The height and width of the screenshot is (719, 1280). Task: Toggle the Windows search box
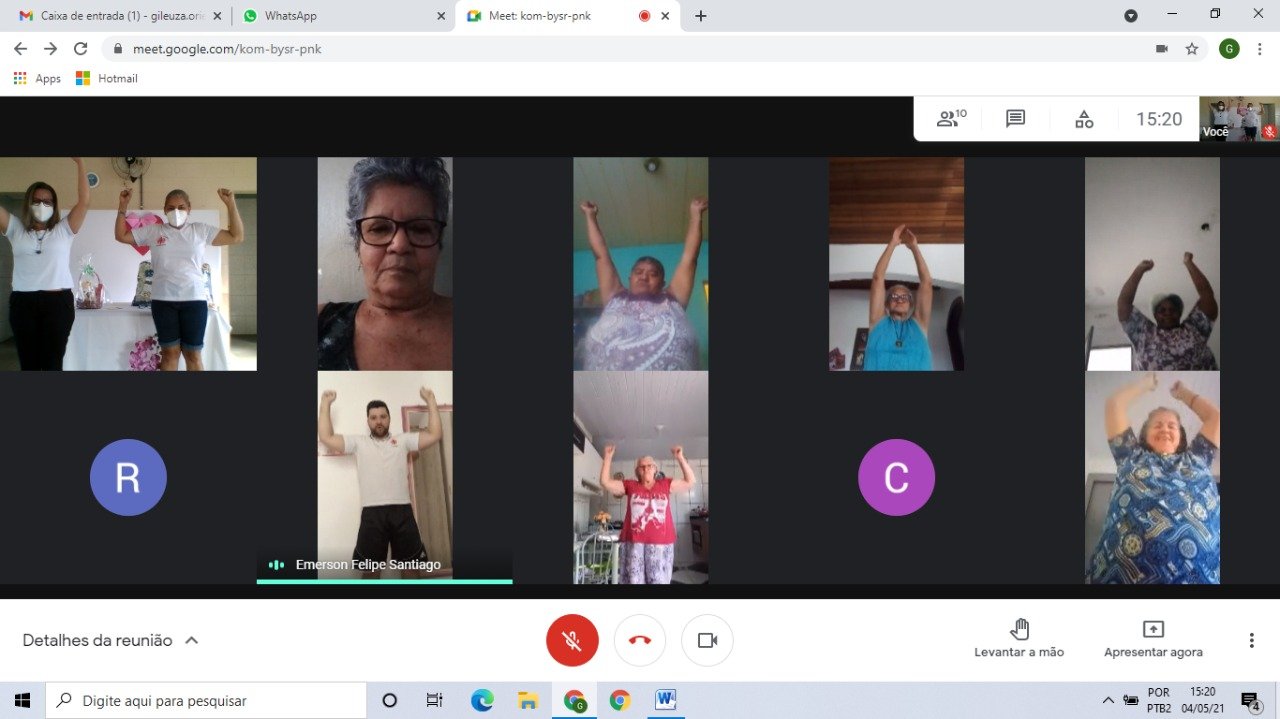[205, 700]
